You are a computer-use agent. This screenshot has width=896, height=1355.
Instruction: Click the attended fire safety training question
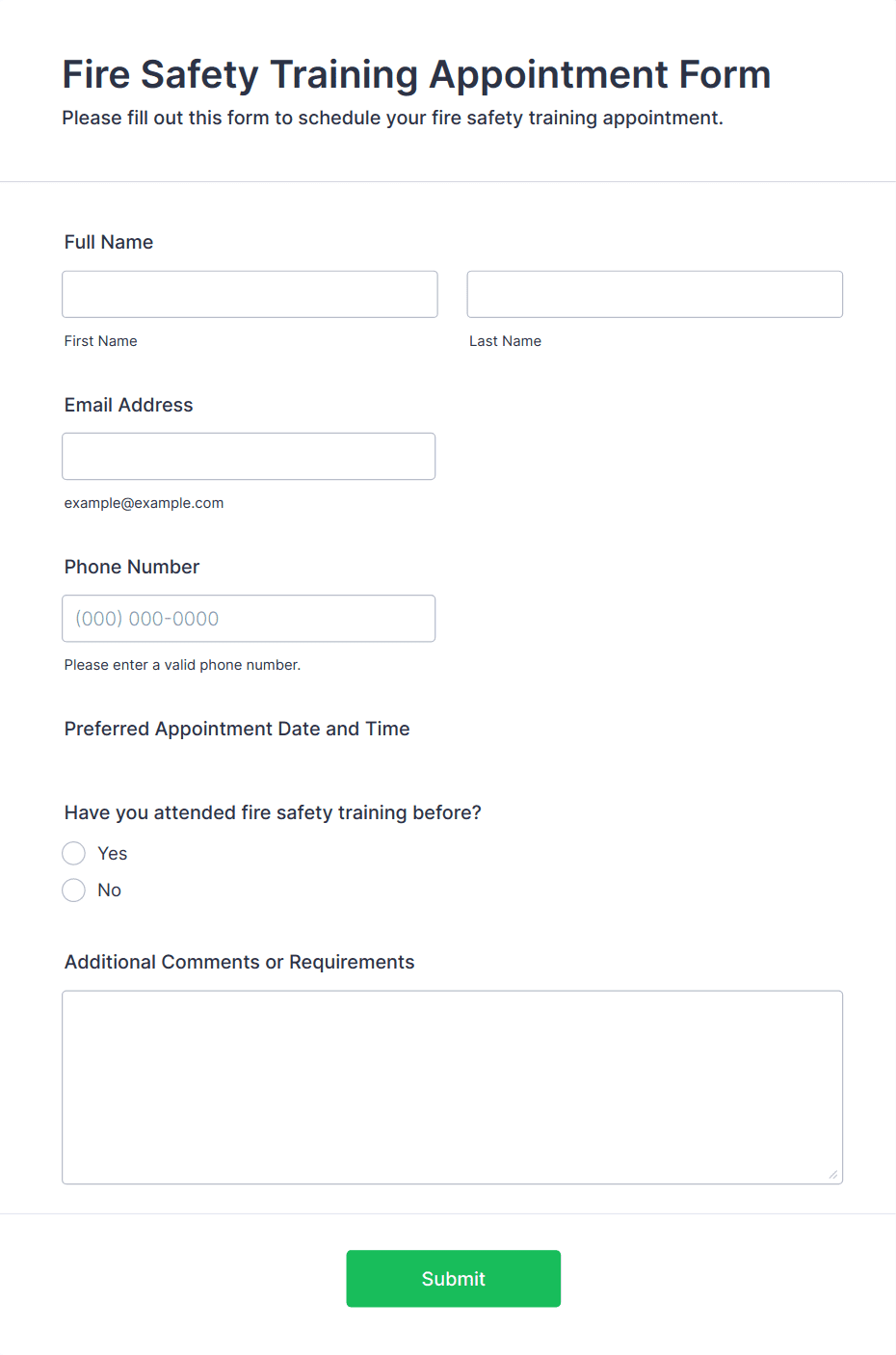coord(273,812)
